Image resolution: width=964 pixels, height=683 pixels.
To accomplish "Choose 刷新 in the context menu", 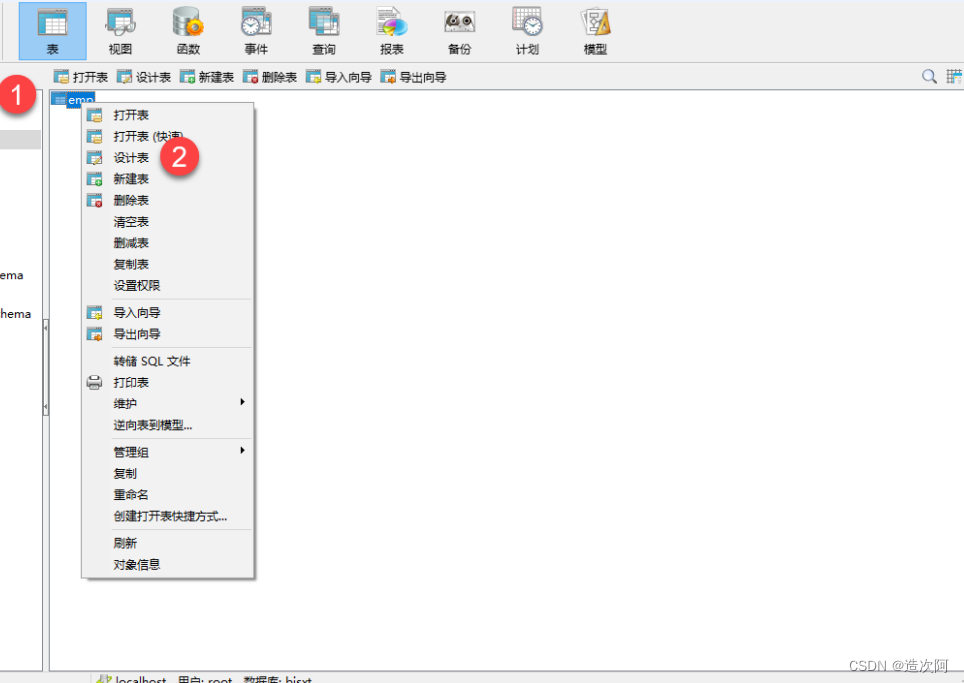I will click(168, 543).
